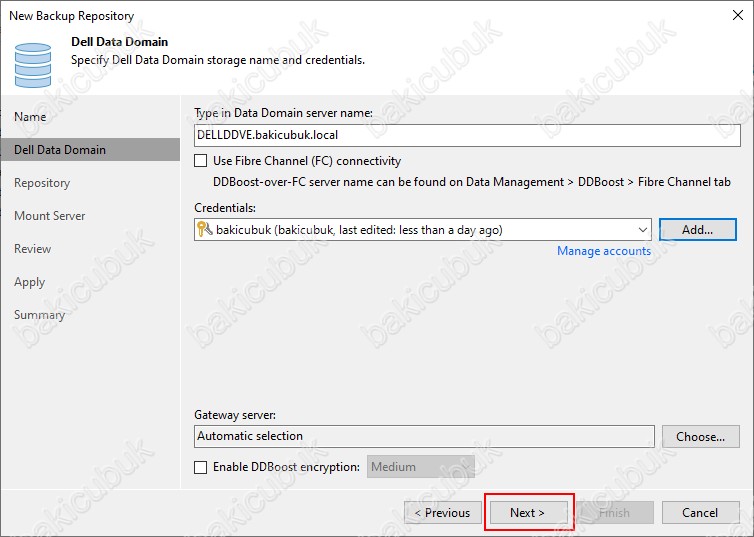Click 'Specify Dell Data Domain storage name' subtitle
Viewport: 754px width, 537px height.
[218, 60]
